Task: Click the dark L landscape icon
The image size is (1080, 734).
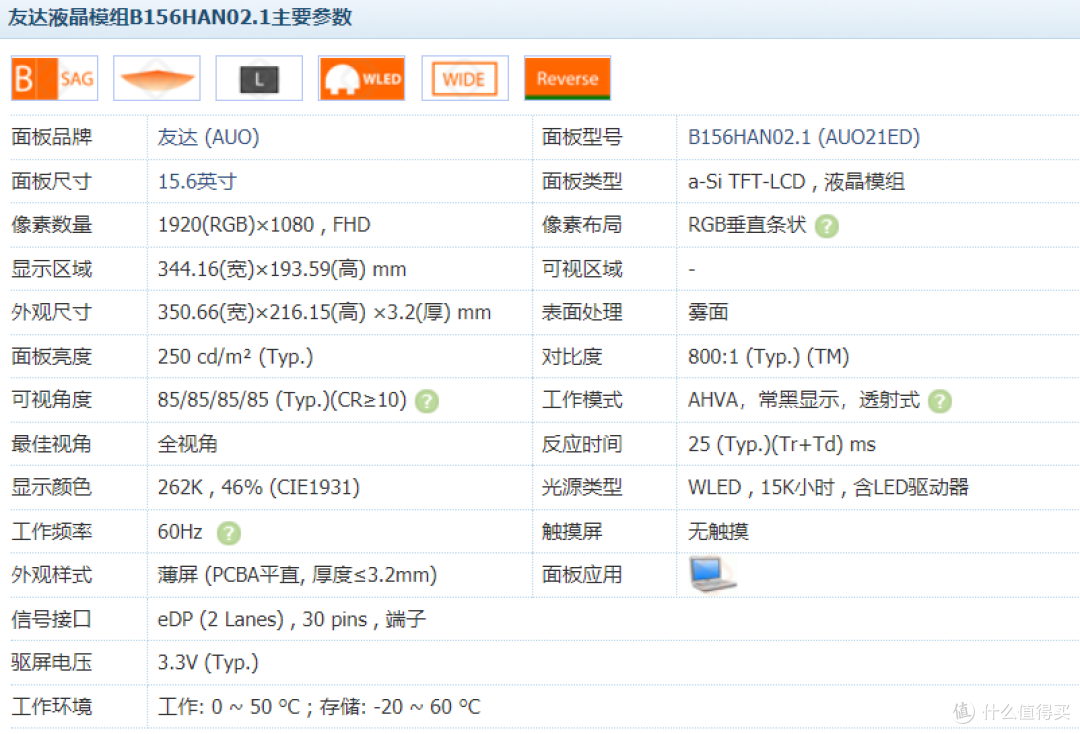Action: click(259, 78)
